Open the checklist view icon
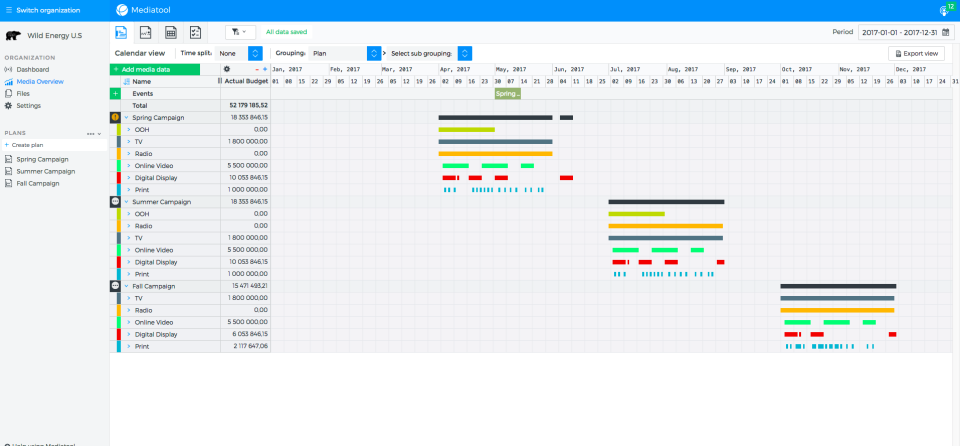The image size is (960, 446). (x=196, y=32)
